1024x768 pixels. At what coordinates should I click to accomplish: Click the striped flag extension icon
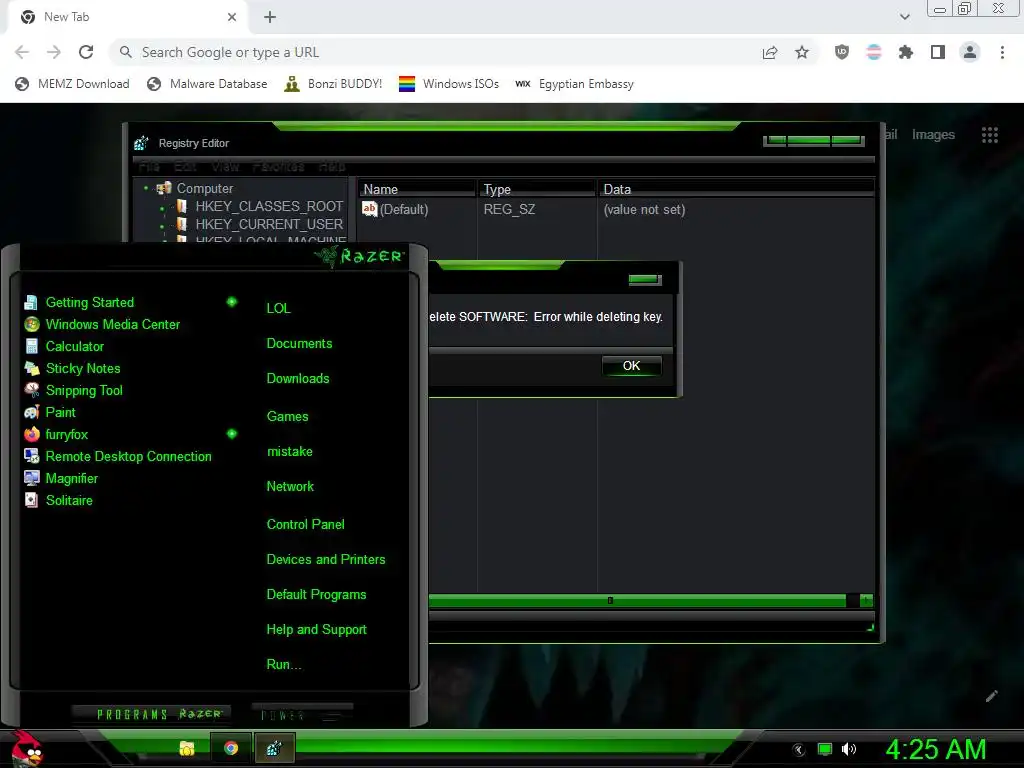874,52
